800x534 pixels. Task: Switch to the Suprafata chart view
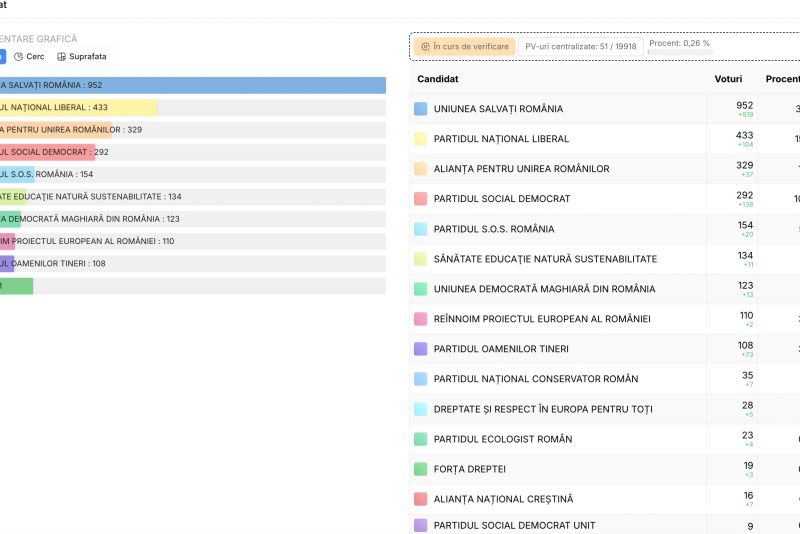pos(82,57)
